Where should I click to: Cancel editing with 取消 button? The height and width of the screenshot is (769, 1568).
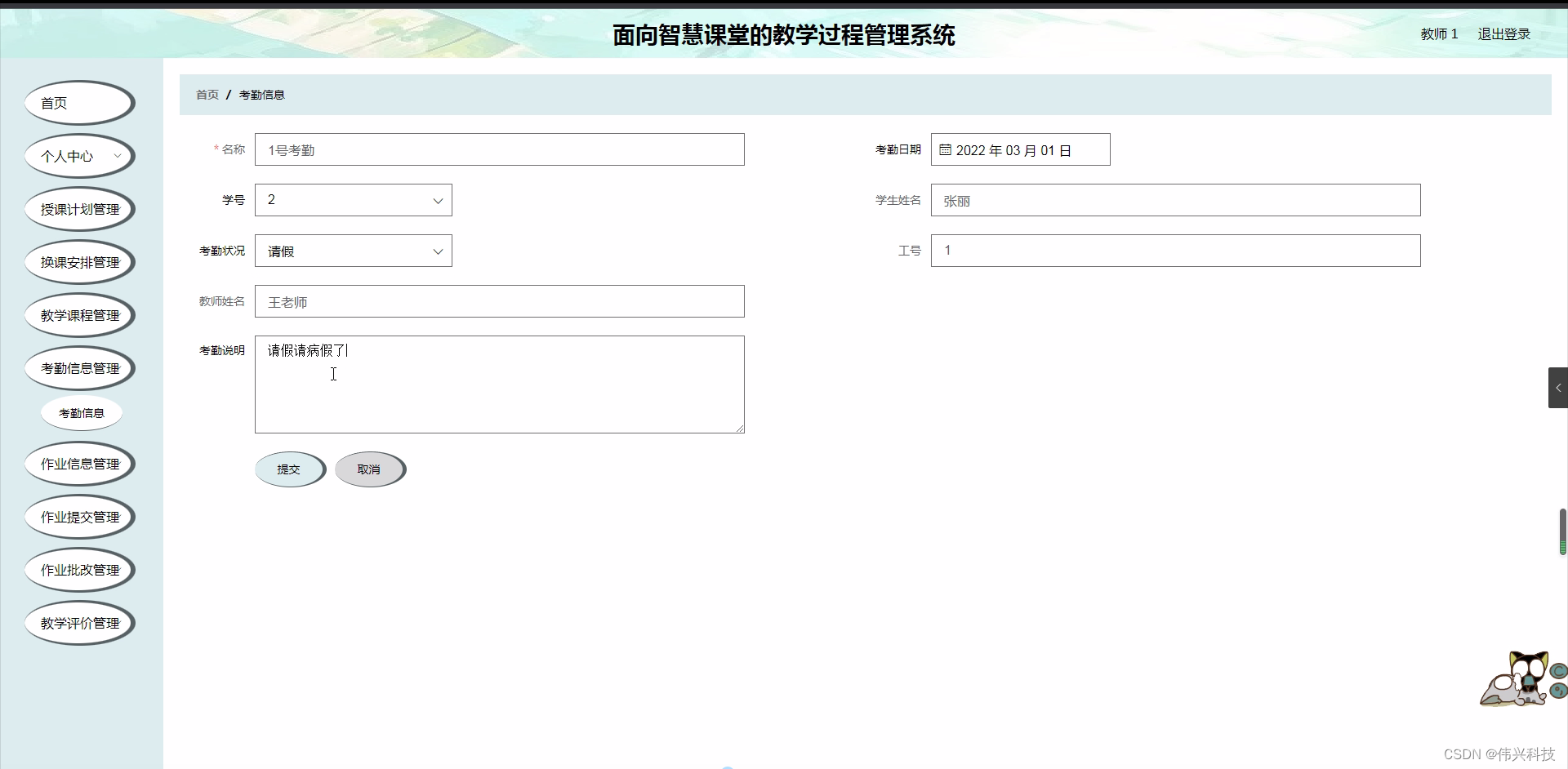369,469
